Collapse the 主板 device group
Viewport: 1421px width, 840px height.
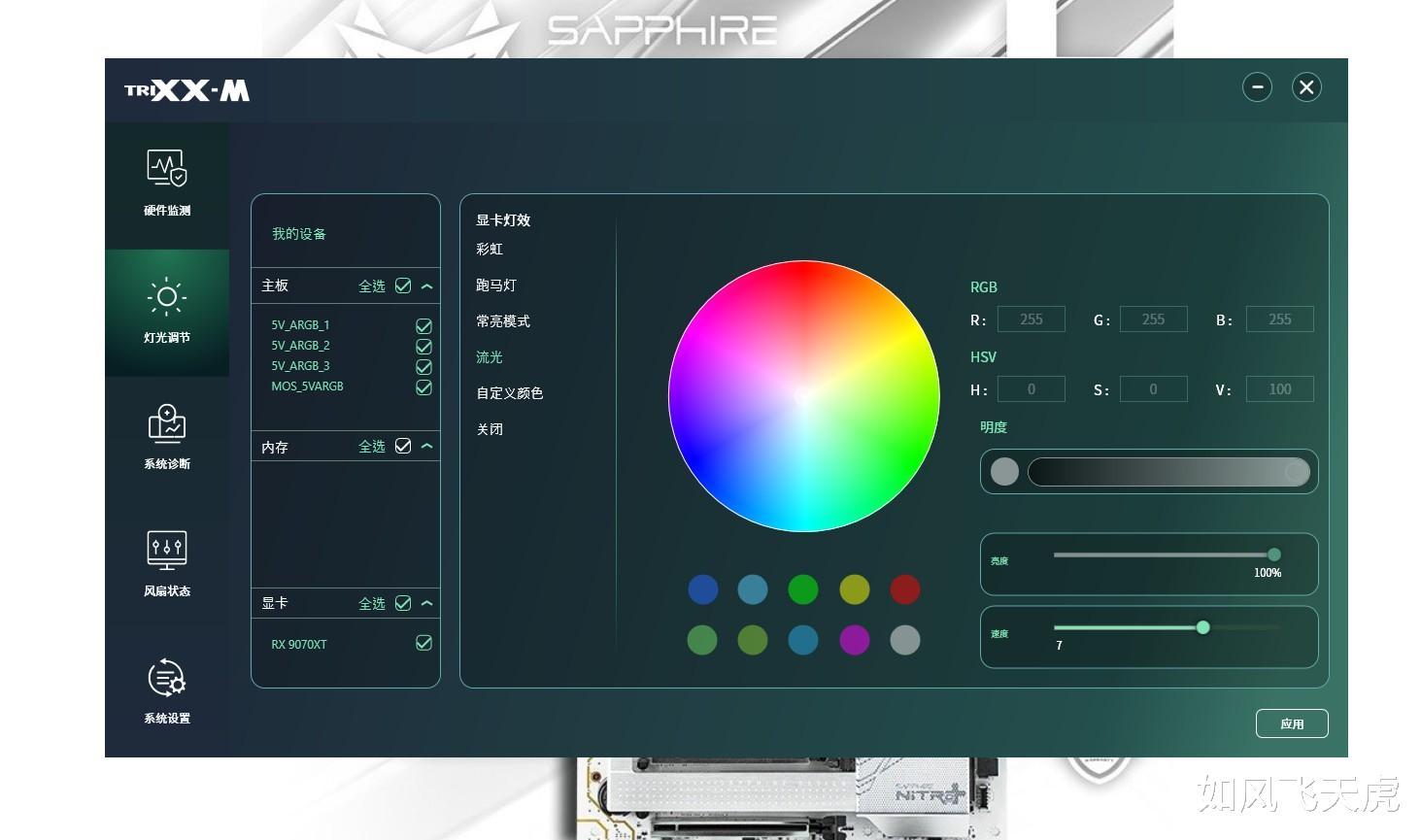tap(427, 286)
